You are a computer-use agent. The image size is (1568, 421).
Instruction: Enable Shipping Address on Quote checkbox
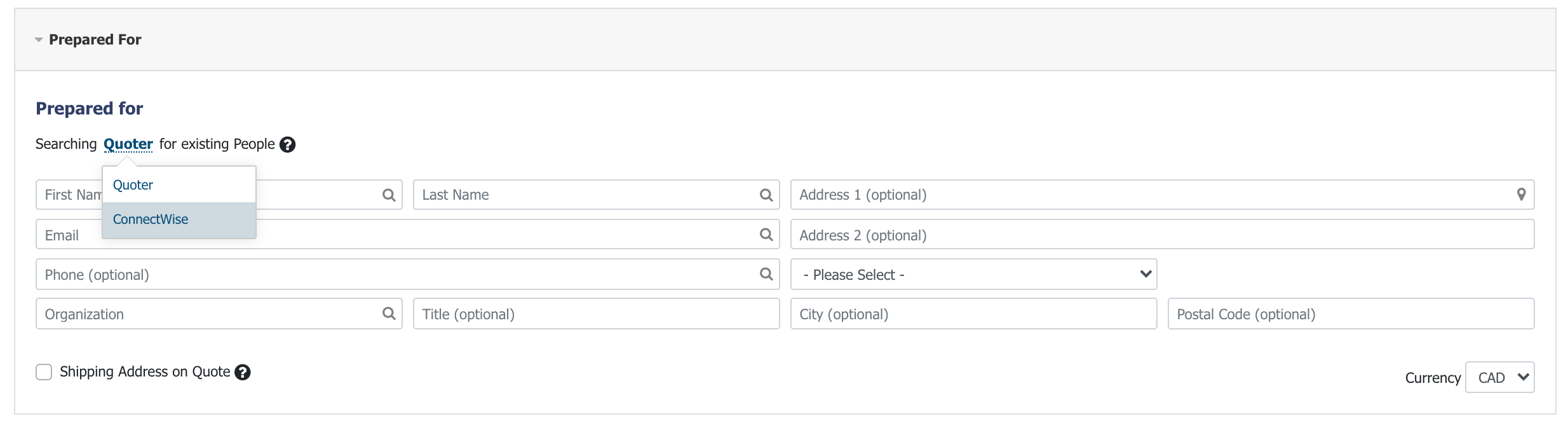(x=44, y=372)
